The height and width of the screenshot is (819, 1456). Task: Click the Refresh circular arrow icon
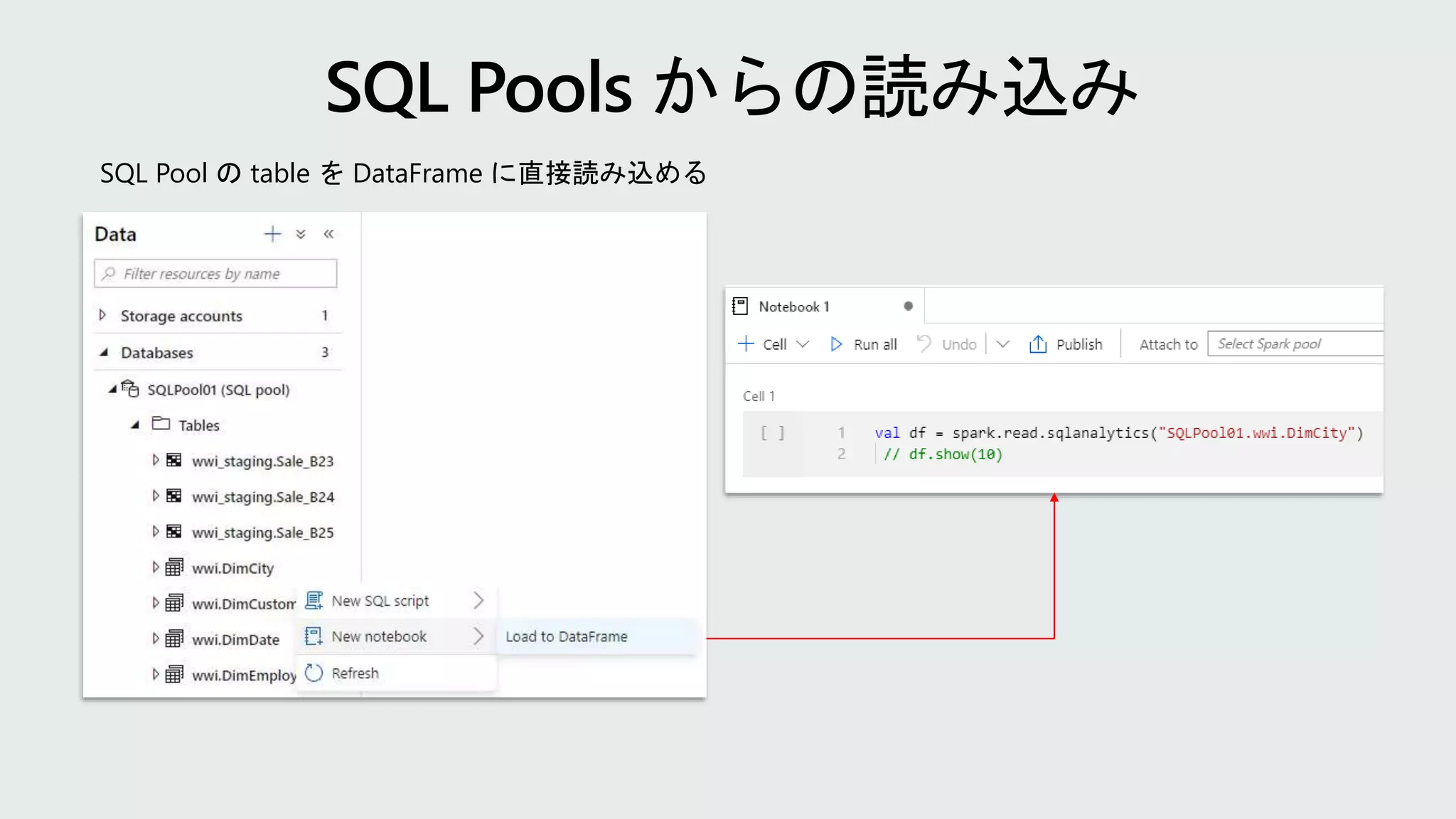click(314, 673)
